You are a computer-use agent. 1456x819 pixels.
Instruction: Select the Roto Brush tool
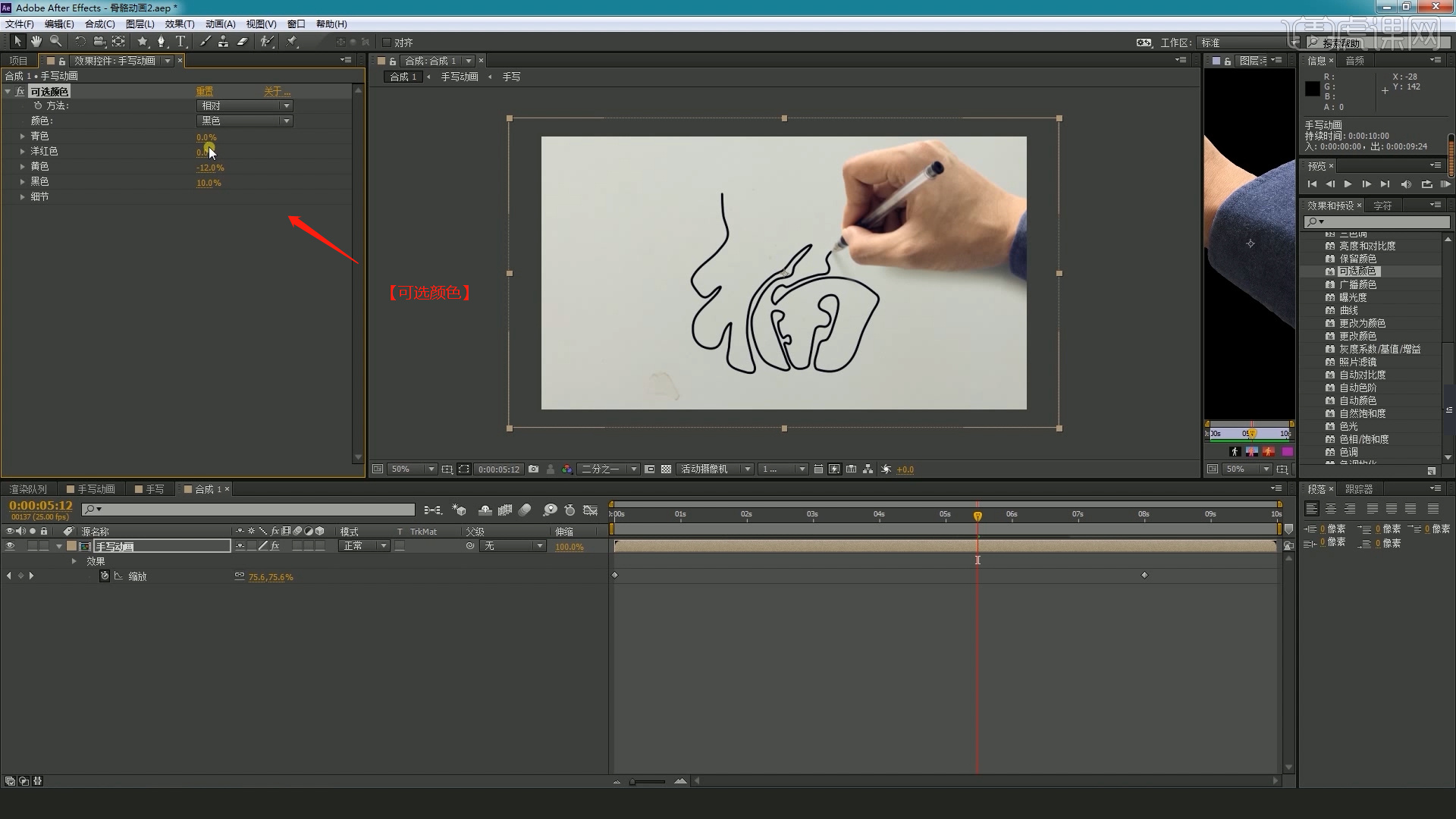coord(266,42)
